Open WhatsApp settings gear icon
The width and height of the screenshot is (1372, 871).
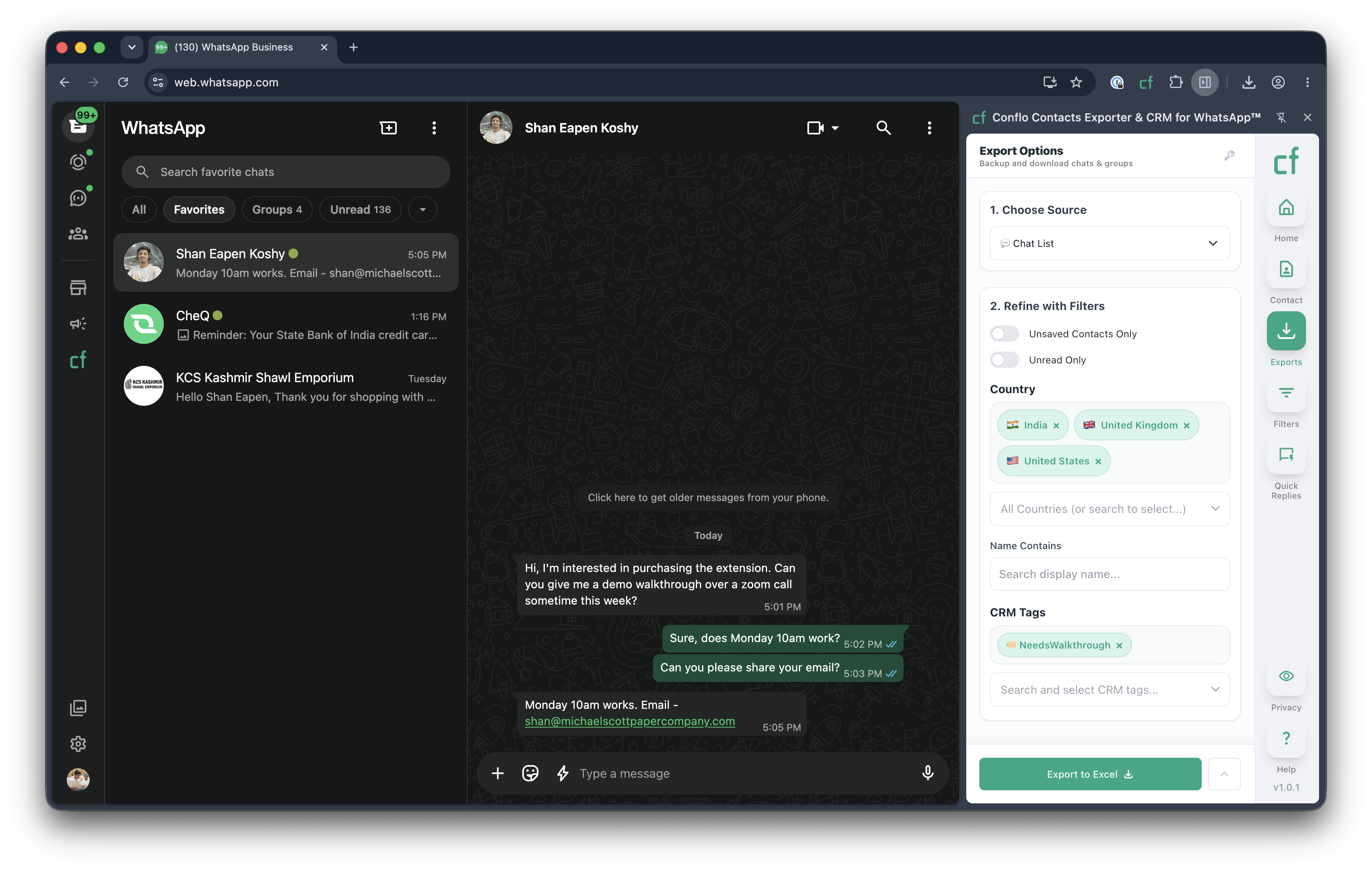(x=78, y=743)
